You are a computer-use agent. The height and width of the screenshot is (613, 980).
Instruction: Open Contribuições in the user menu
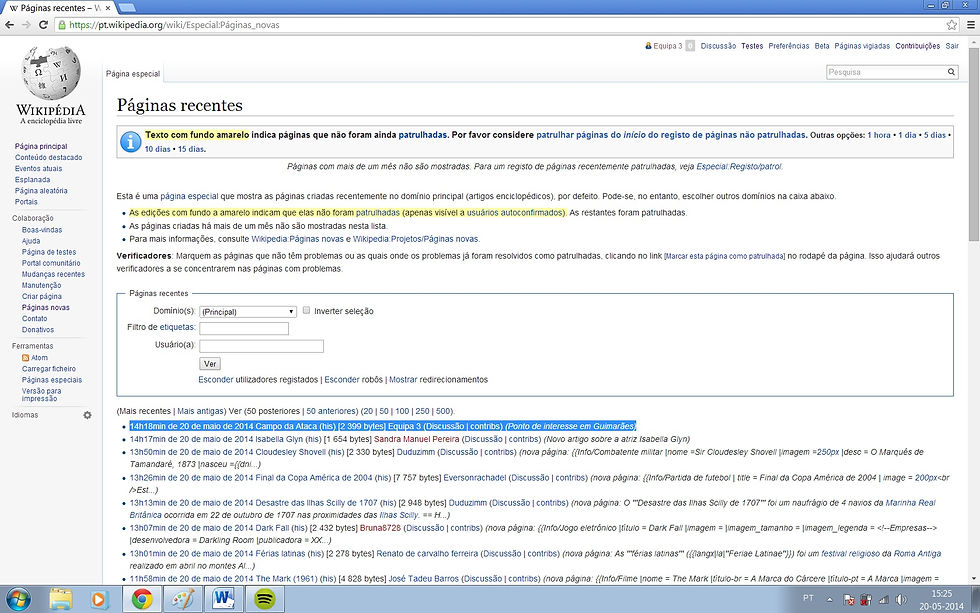(918, 46)
